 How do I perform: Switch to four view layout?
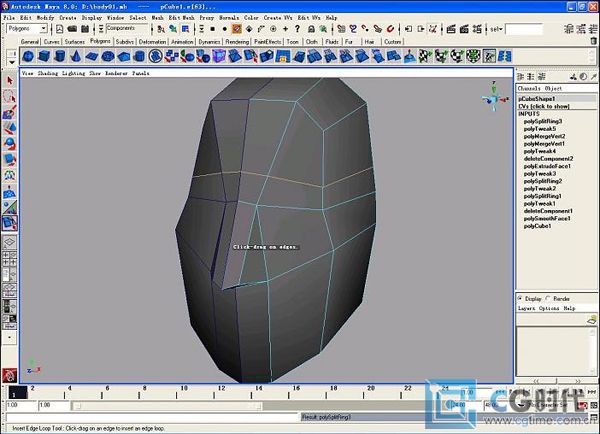coord(10,258)
